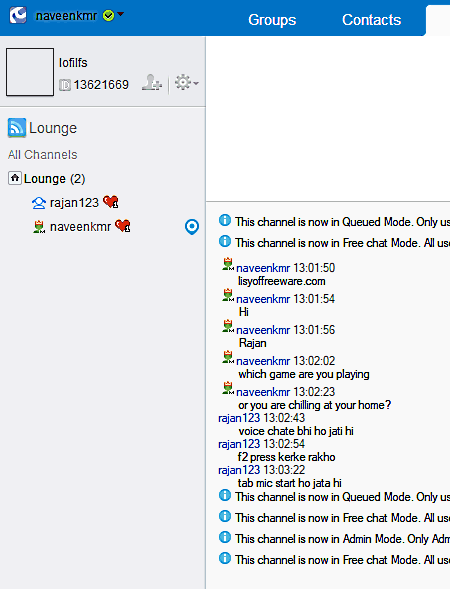Select the Lounge (2) channel row

(103, 178)
